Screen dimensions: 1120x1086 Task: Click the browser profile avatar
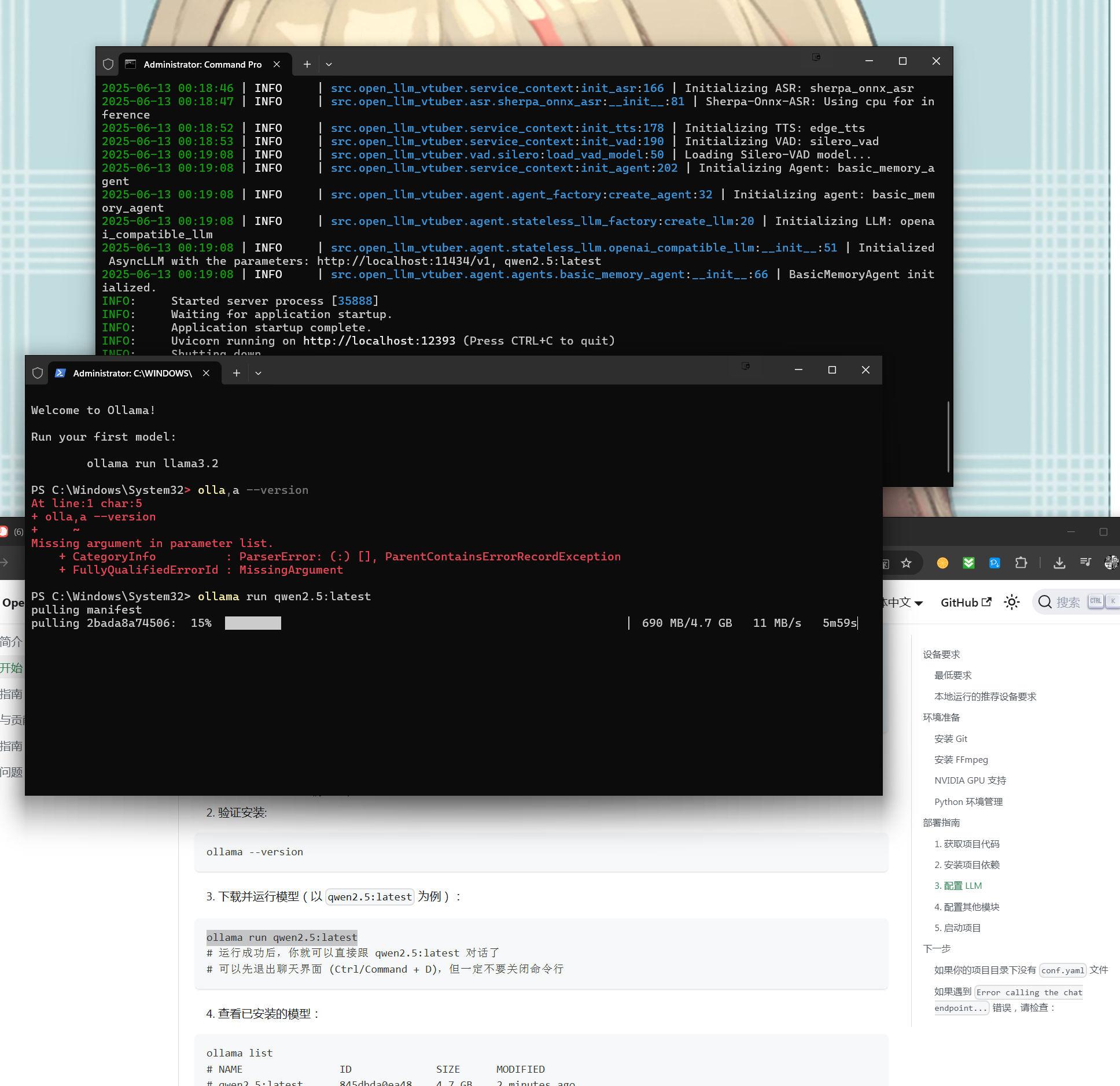coord(1111,563)
